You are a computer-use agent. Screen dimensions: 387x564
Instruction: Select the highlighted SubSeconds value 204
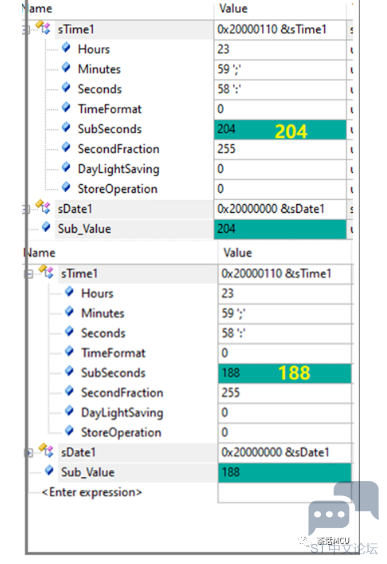click(x=280, y=129)
